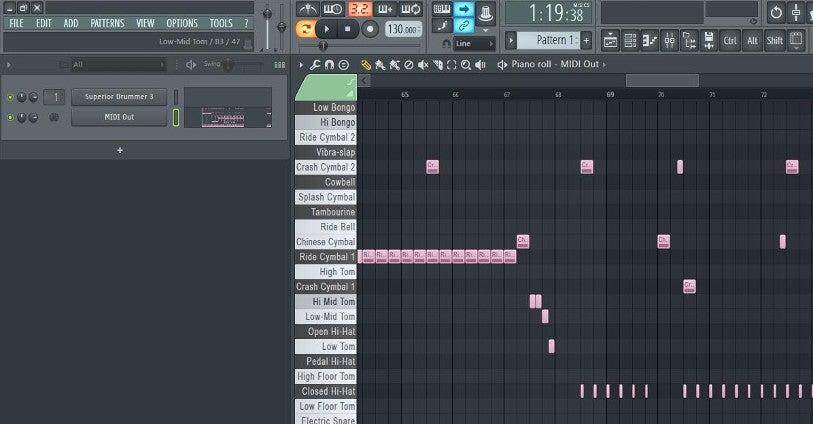Open the mixer icon in toolbar

[669, 40]
